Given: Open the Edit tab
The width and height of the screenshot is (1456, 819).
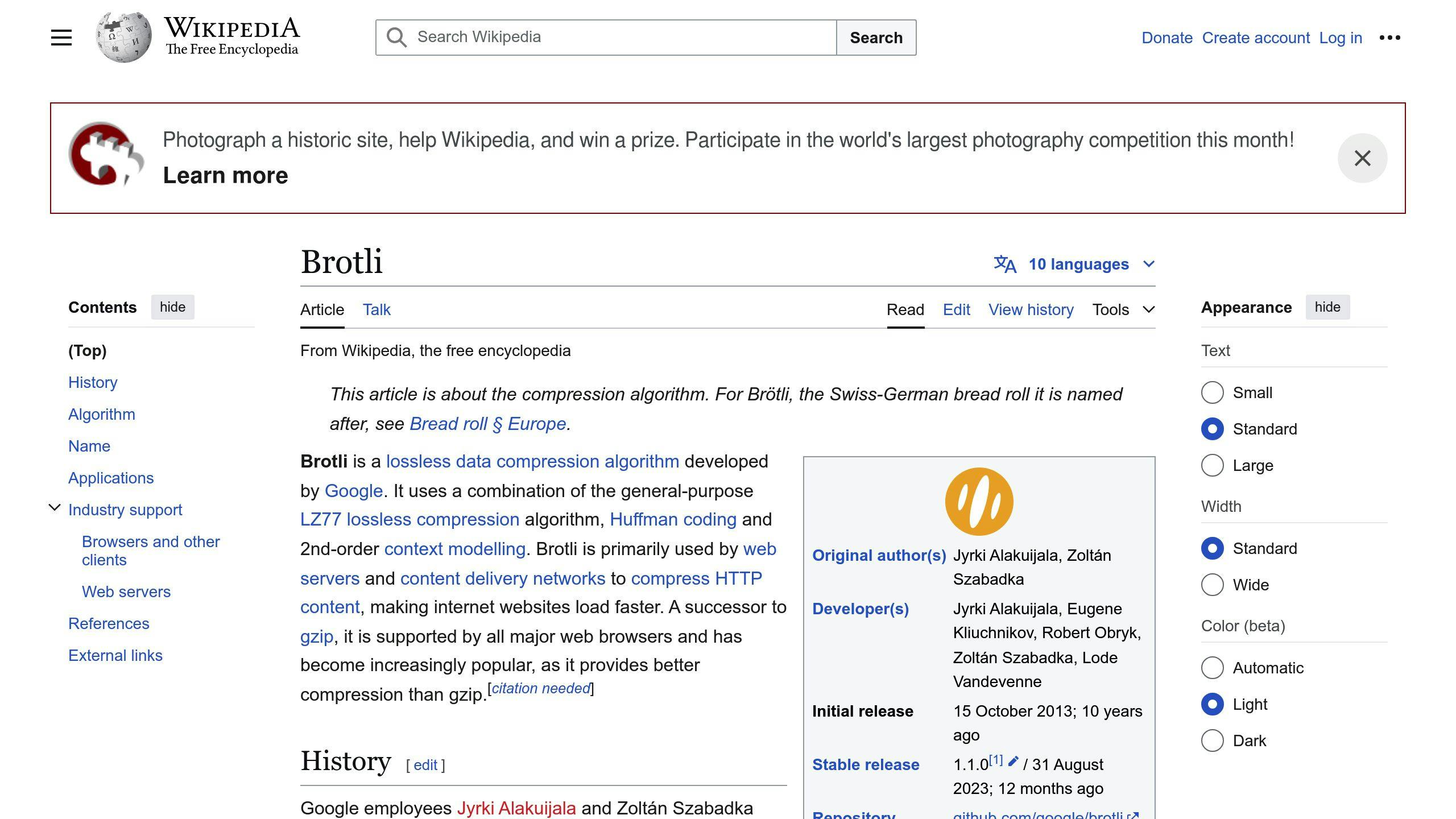Looking at the screenshot, I should pyautogui.click(x=957, y=309).
